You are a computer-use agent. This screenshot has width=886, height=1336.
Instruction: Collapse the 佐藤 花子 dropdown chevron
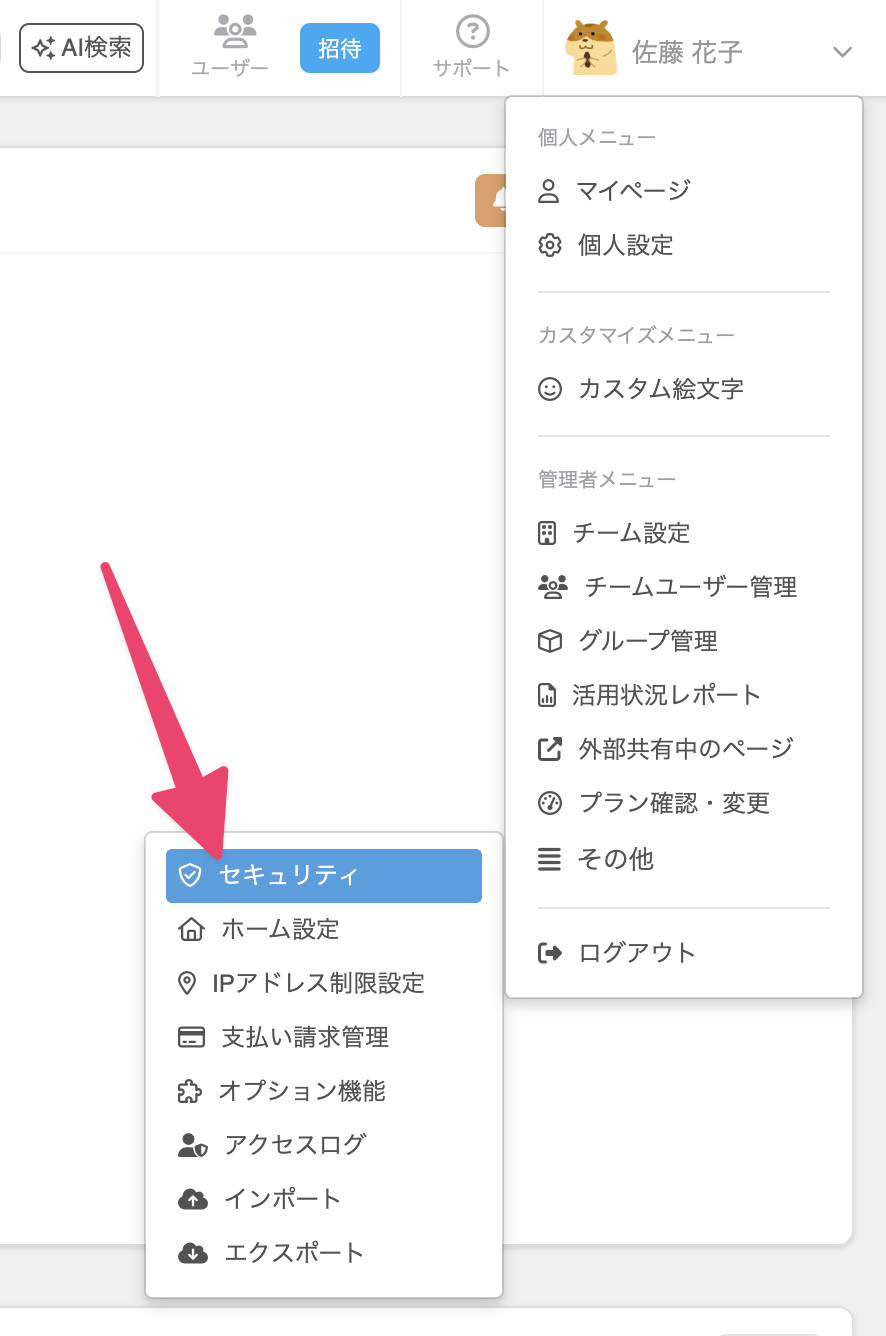pos(842,52)
